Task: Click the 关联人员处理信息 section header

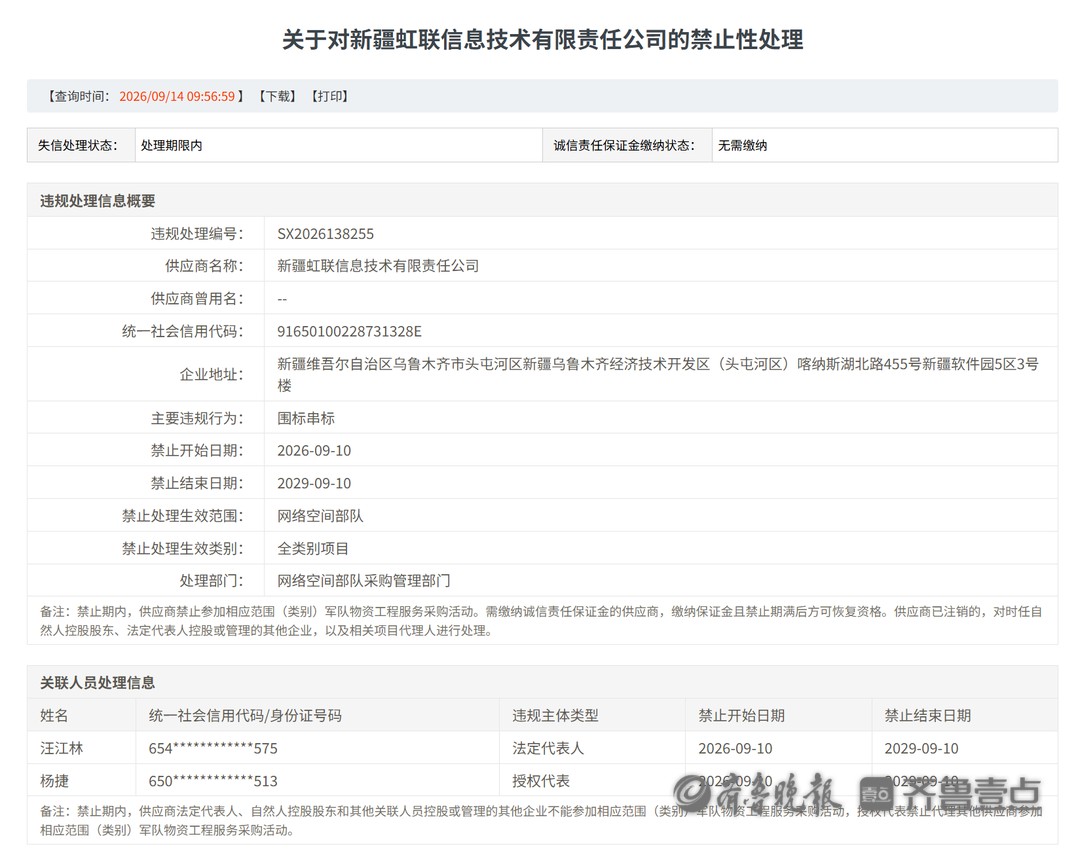Action: pos(98,683)
